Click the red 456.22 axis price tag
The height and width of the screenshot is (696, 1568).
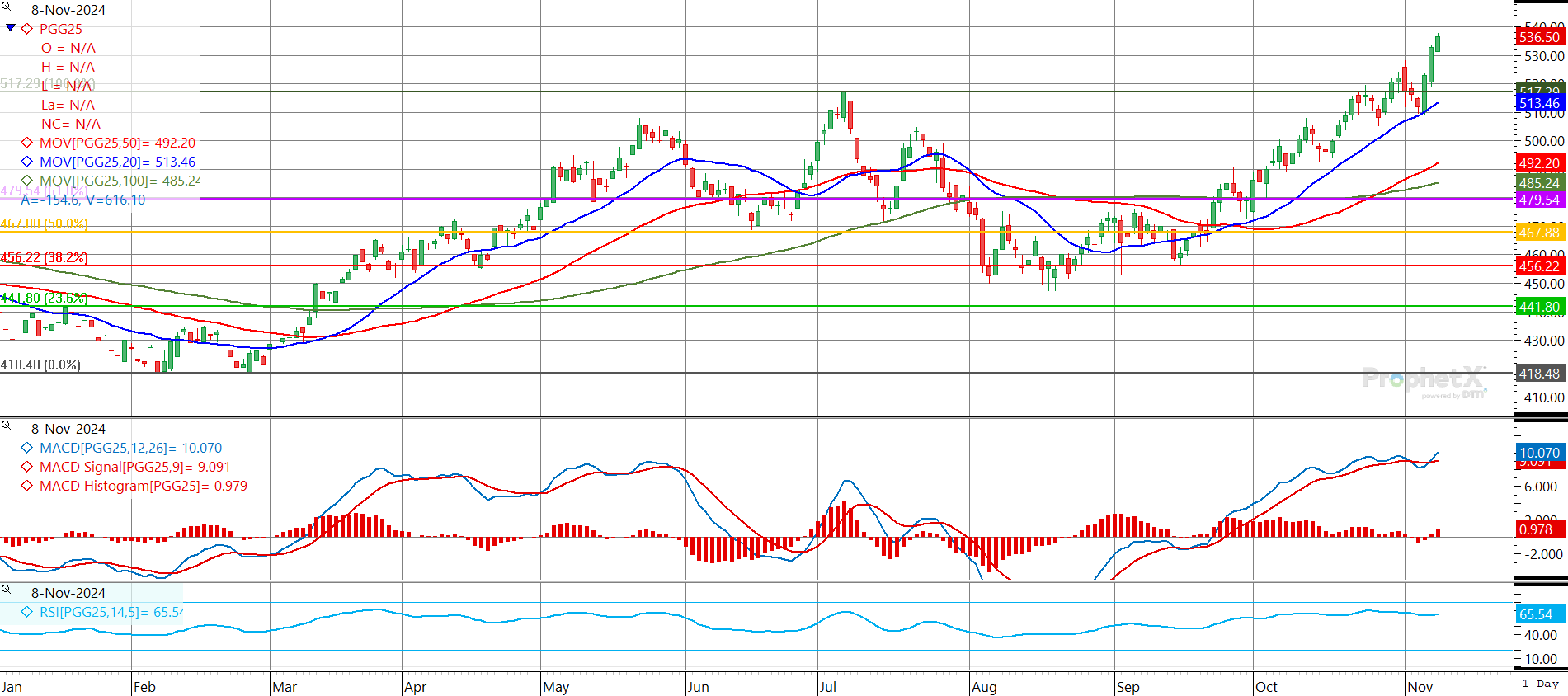tap(1539, 266)
